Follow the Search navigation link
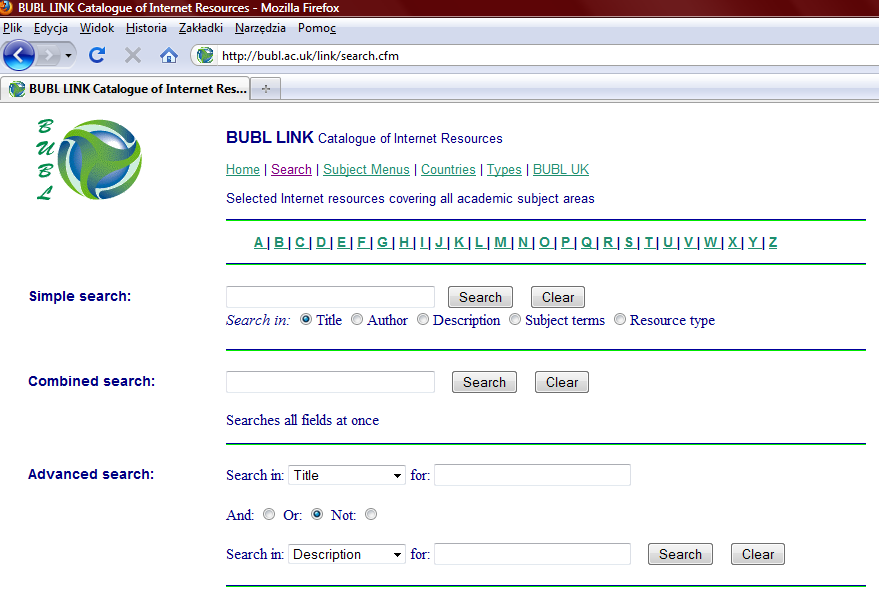The height and width of the screenshot is (591, 879). [x=291, y=169]
